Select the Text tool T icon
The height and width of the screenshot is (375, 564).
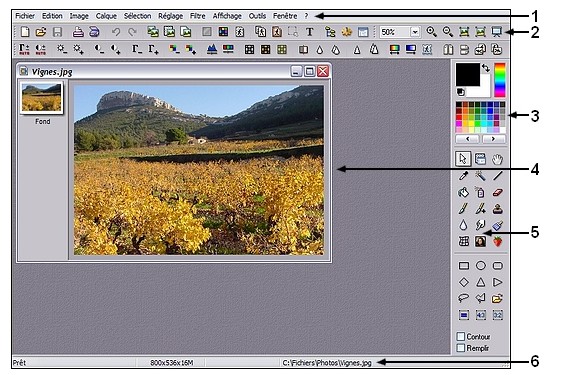309,32
